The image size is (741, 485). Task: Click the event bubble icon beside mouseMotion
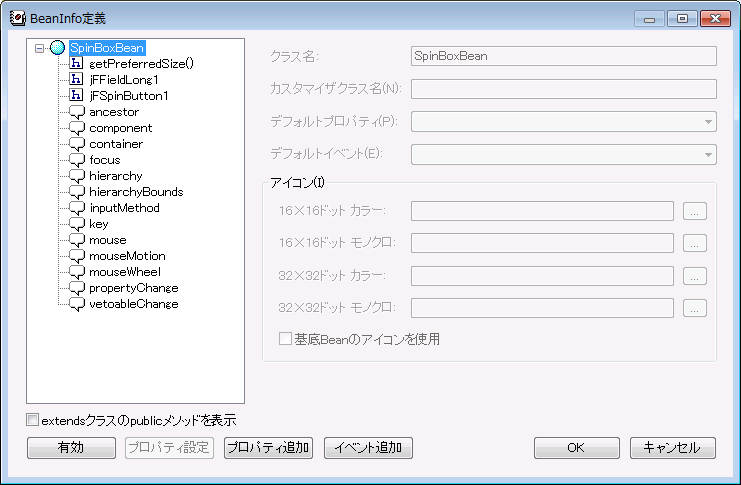pos(77,257)
